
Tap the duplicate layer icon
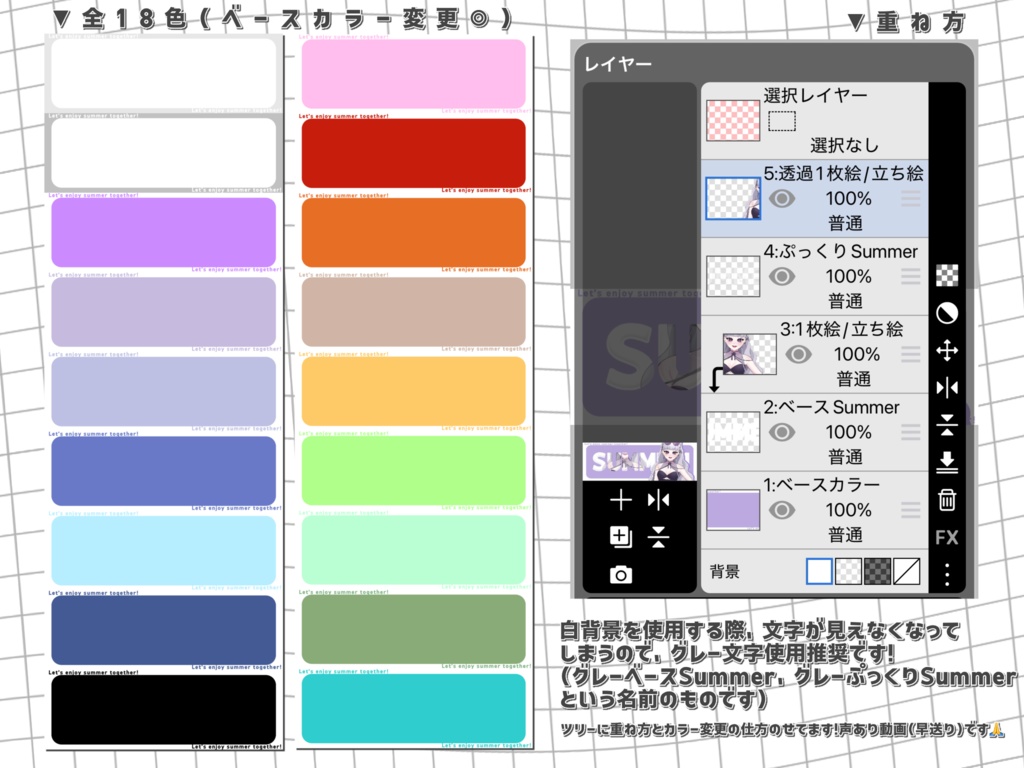click(x=620, y=537)
